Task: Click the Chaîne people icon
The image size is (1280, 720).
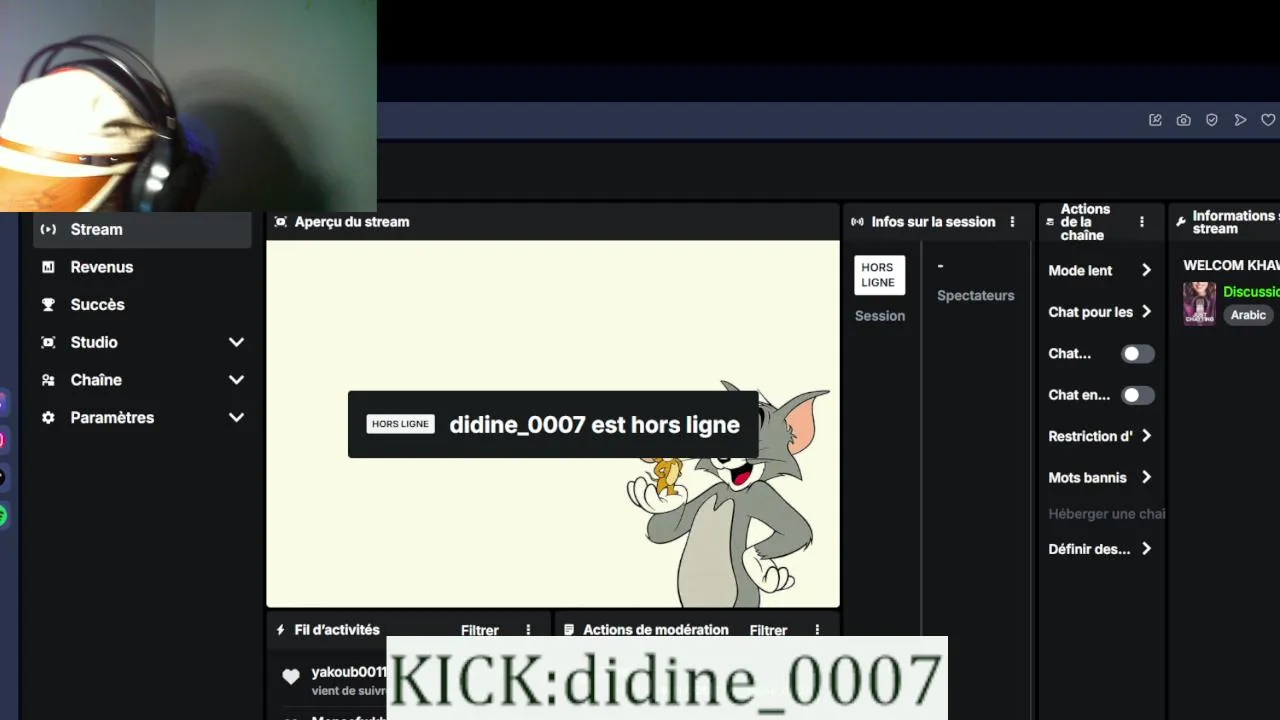Action: (48, 380)
